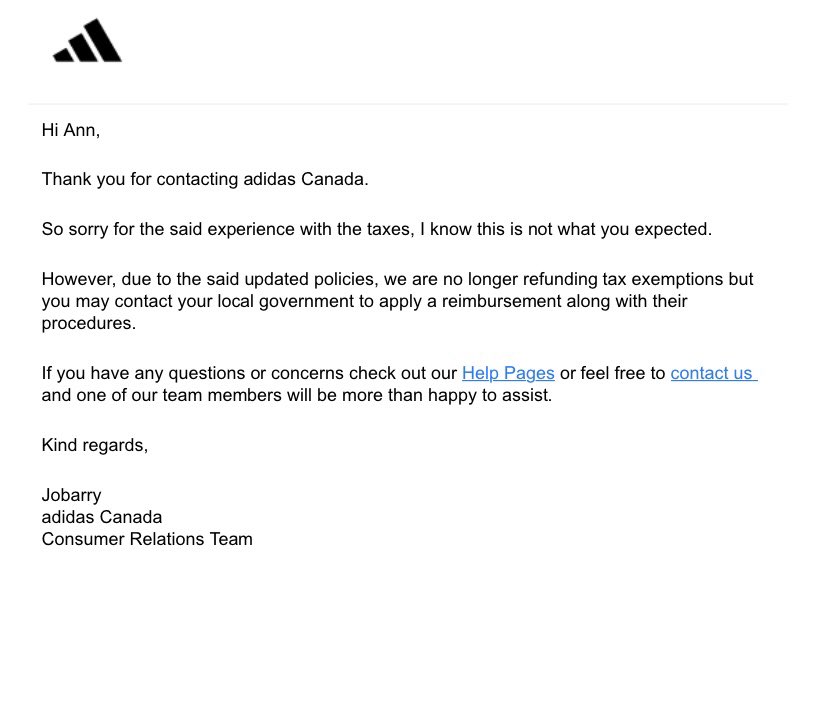Follow the contact us link
This screenshot has height=703, width=828.
713,373
